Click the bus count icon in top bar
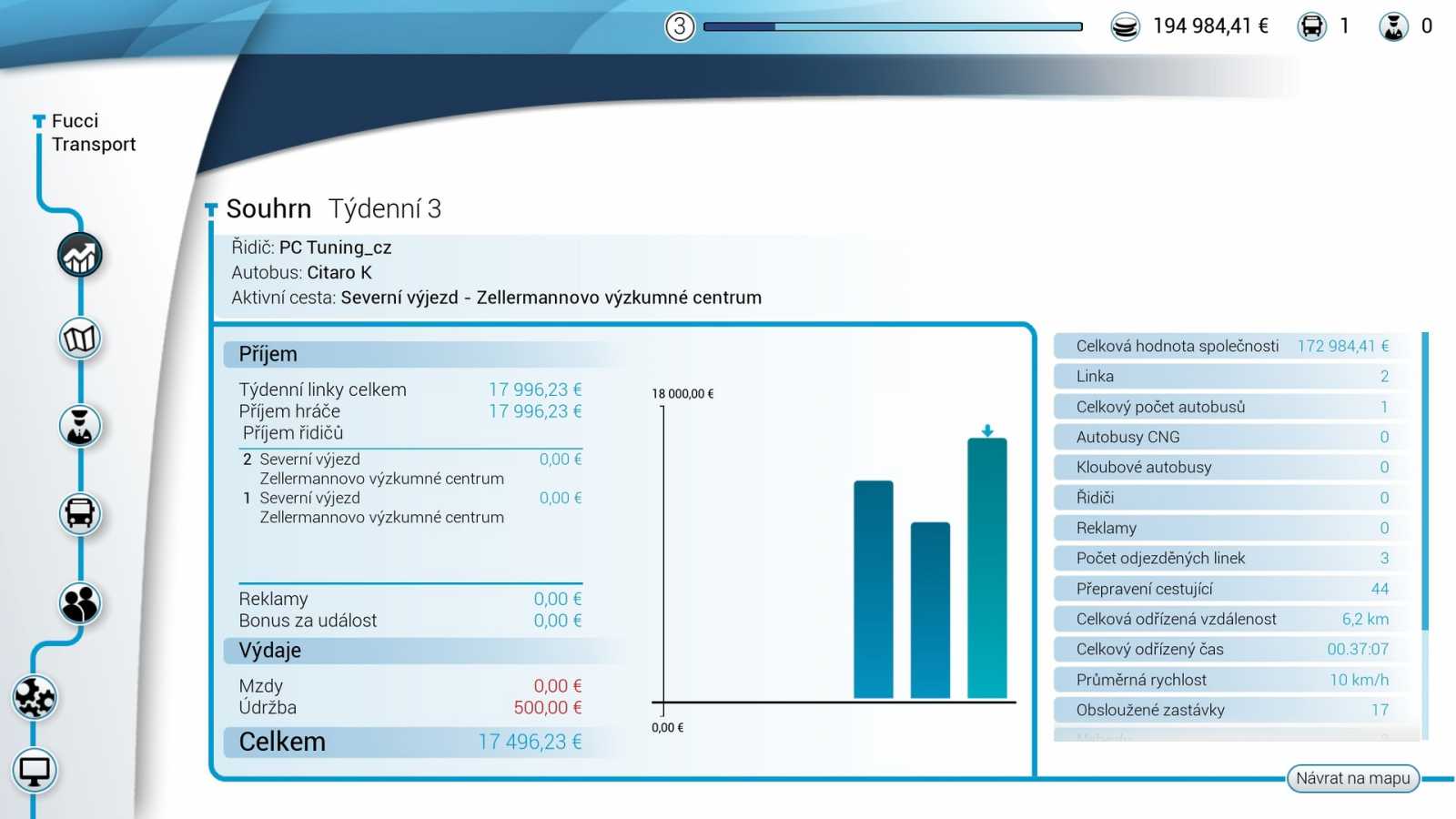1456x819 pixels. [1312, 26]
